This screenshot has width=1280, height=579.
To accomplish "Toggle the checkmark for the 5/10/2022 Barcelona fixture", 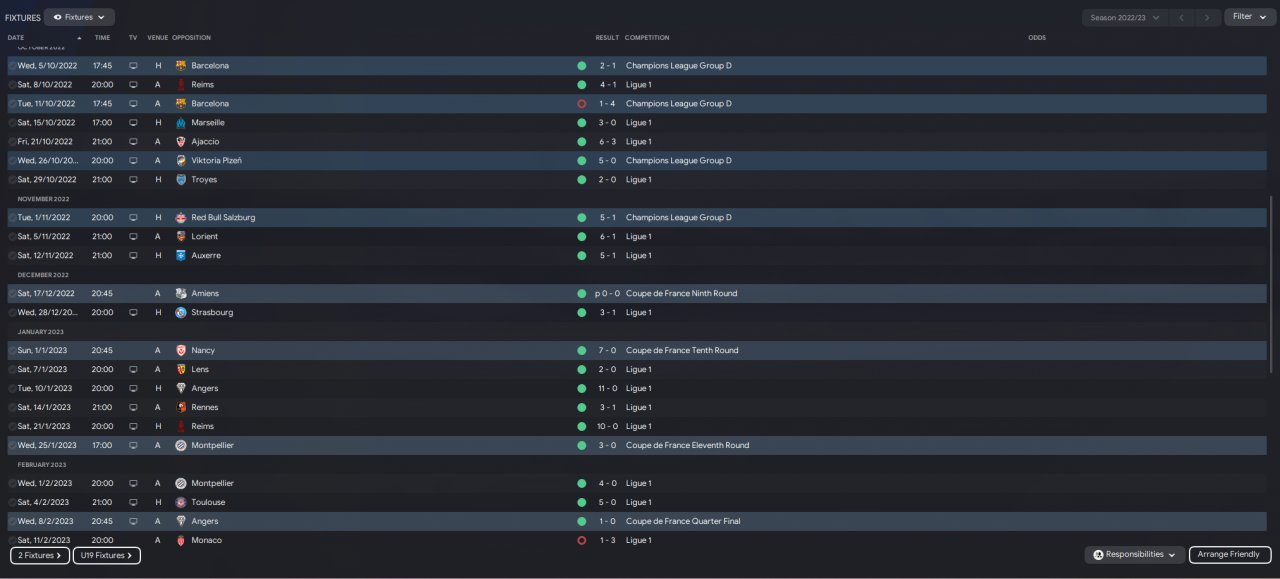I will pyautogui.click(x=12, y=66).
